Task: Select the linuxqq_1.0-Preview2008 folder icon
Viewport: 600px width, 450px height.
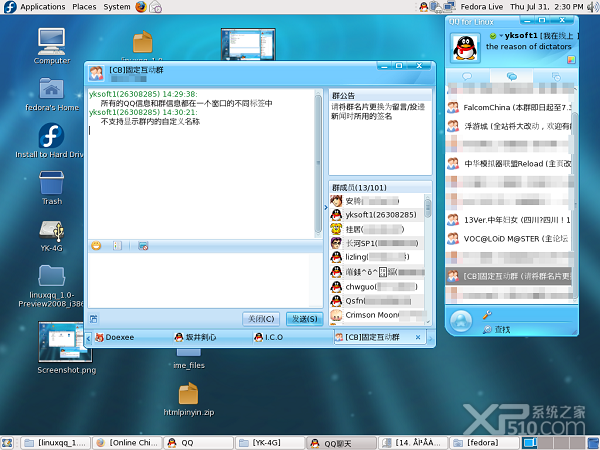Action: pyautogui.click(x=52, y=285)
